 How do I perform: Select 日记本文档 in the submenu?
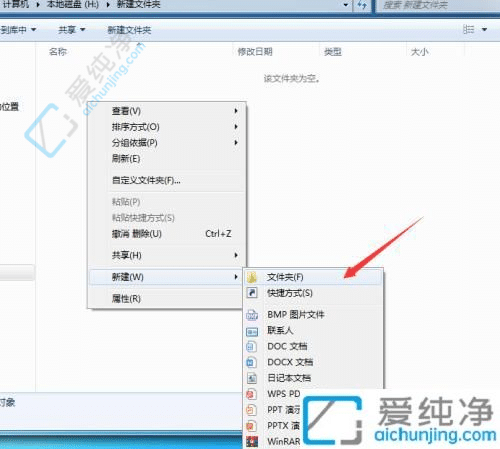coord(313,378)
